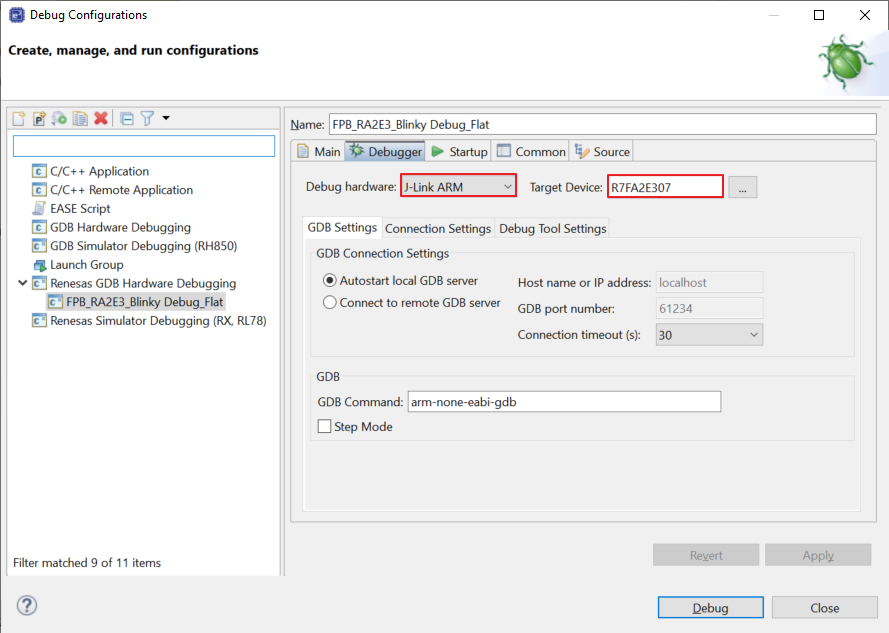Delete the selected launch configuration
This screenshot has width=889, height=633.
point(101,118)
